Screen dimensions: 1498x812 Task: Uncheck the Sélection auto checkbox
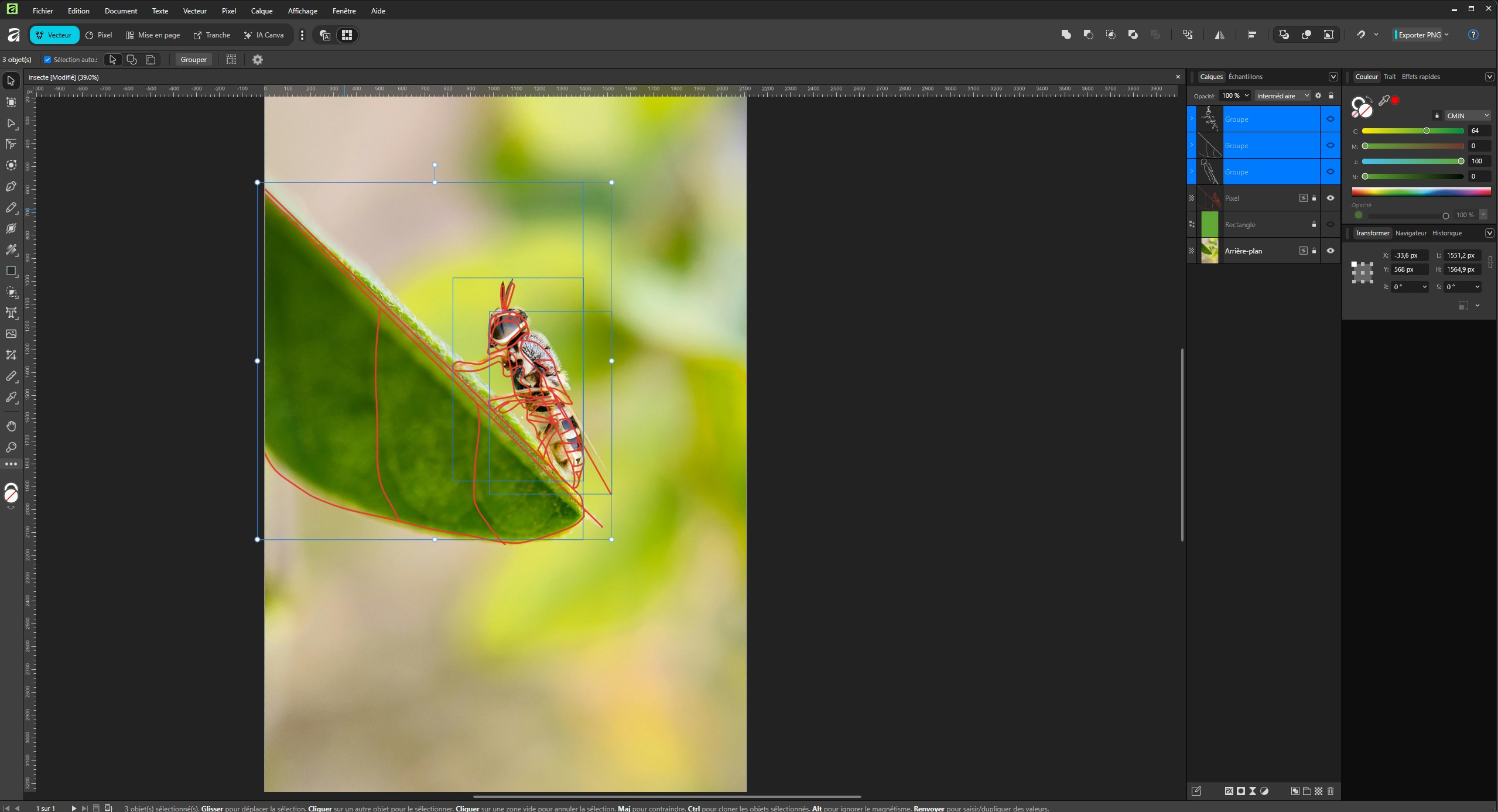[x=47, y=60]
